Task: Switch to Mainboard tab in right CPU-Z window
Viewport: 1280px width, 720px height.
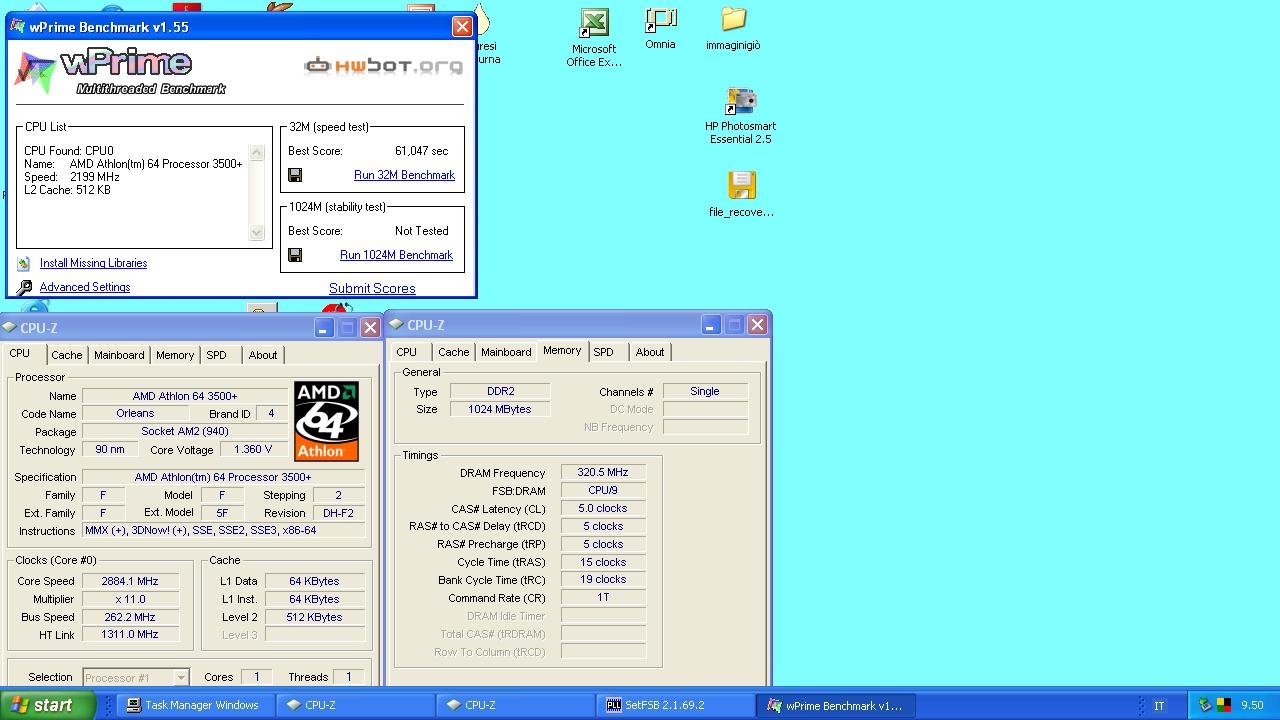Action: 506,352
